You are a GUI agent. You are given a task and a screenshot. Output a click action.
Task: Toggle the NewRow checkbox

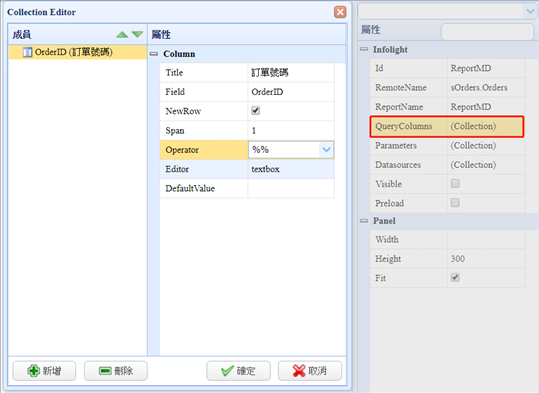[255, 111]
